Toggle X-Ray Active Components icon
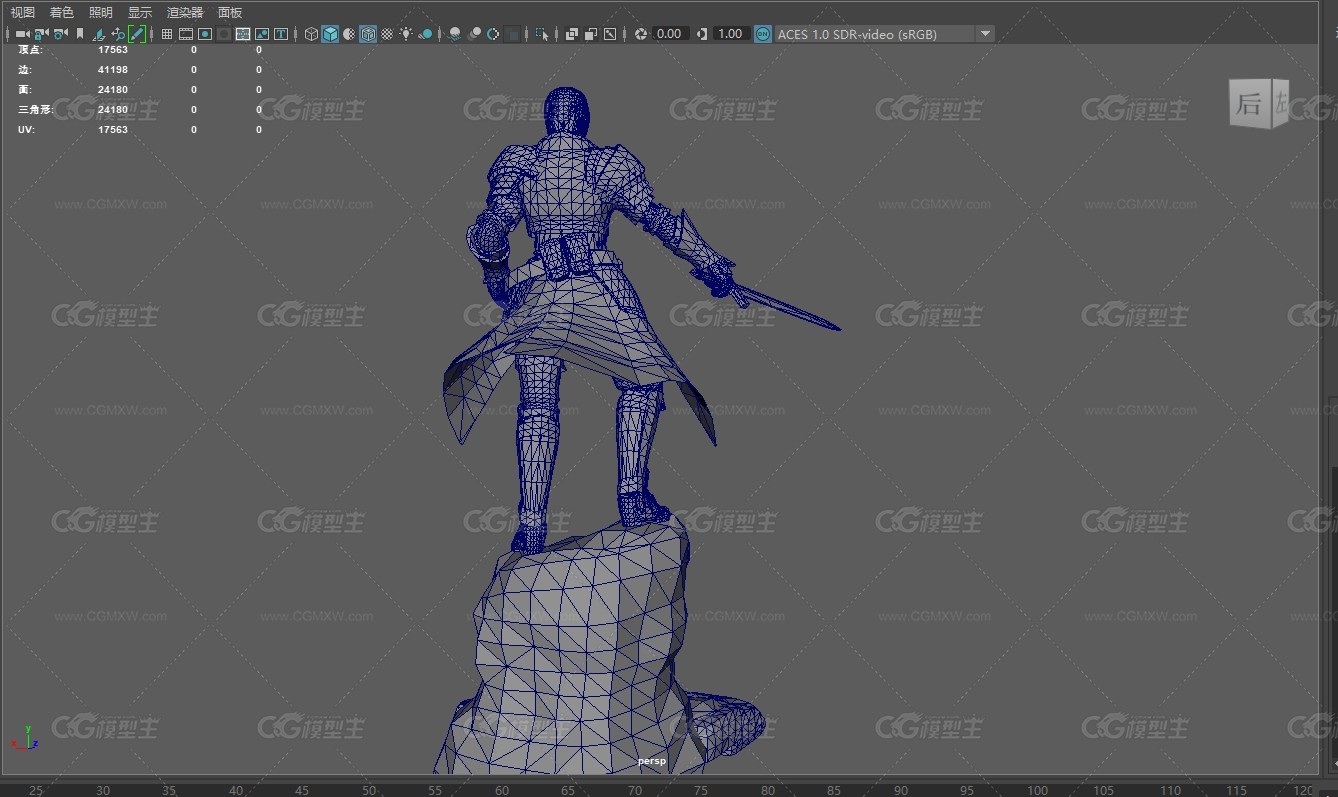Screen dimensions: 1338x797 click(590, 34)
